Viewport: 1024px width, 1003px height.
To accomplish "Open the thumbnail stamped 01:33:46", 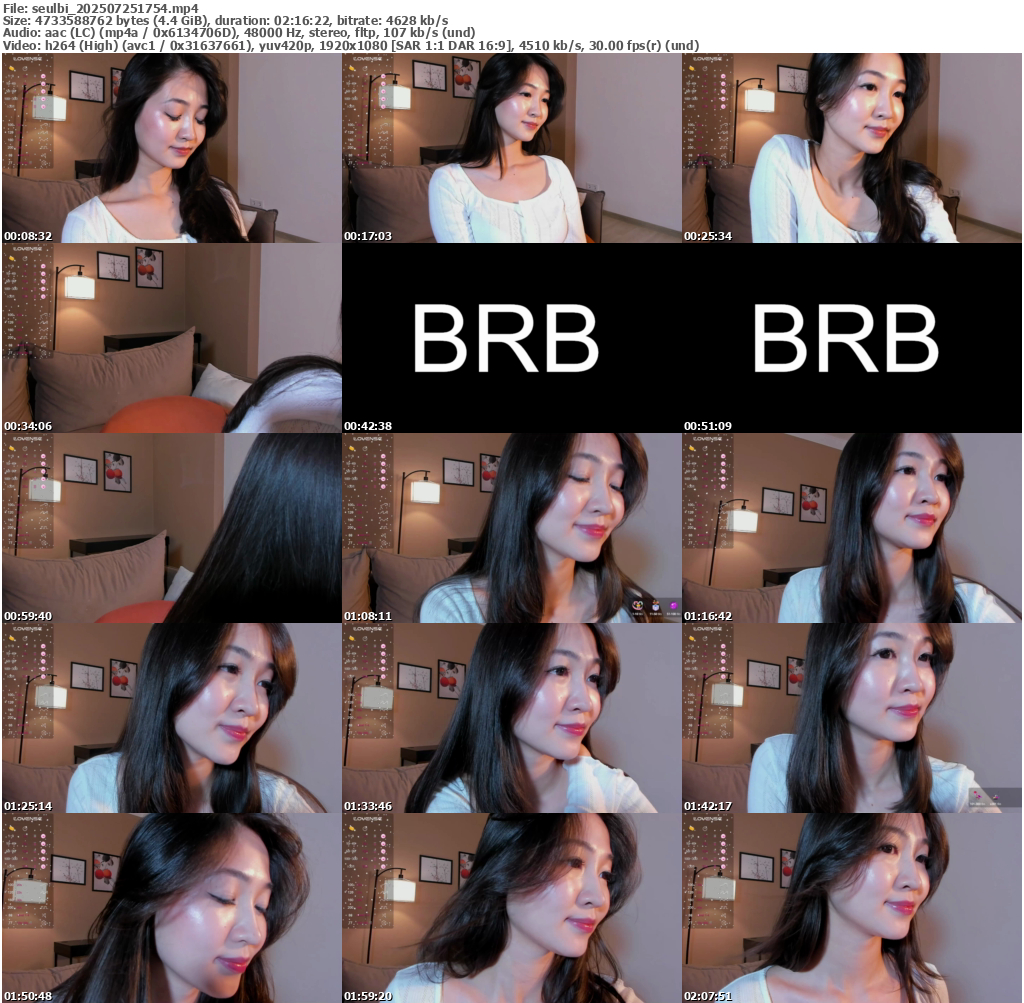I will pos(512,718).
